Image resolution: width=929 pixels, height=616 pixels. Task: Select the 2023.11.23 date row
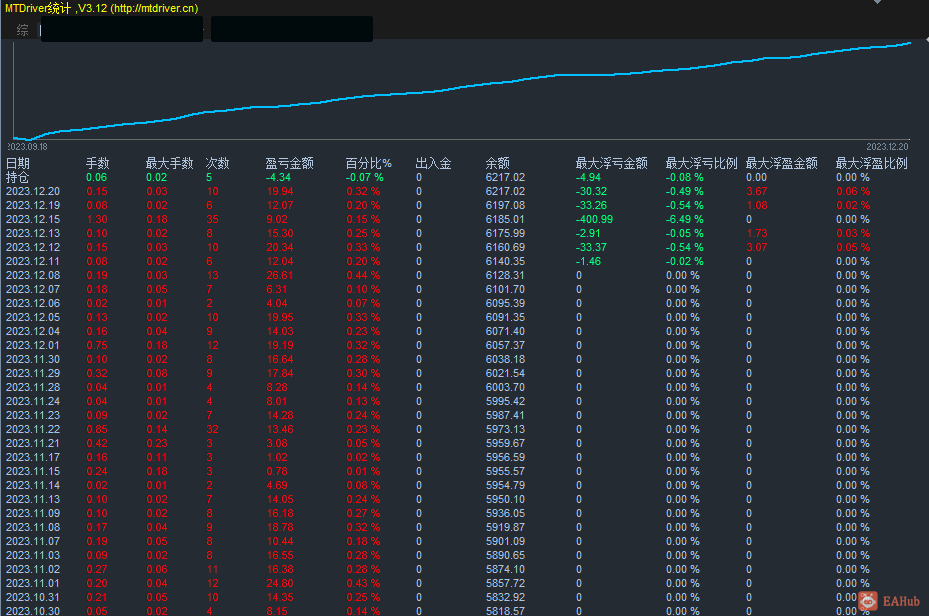[x=33, y=416]
